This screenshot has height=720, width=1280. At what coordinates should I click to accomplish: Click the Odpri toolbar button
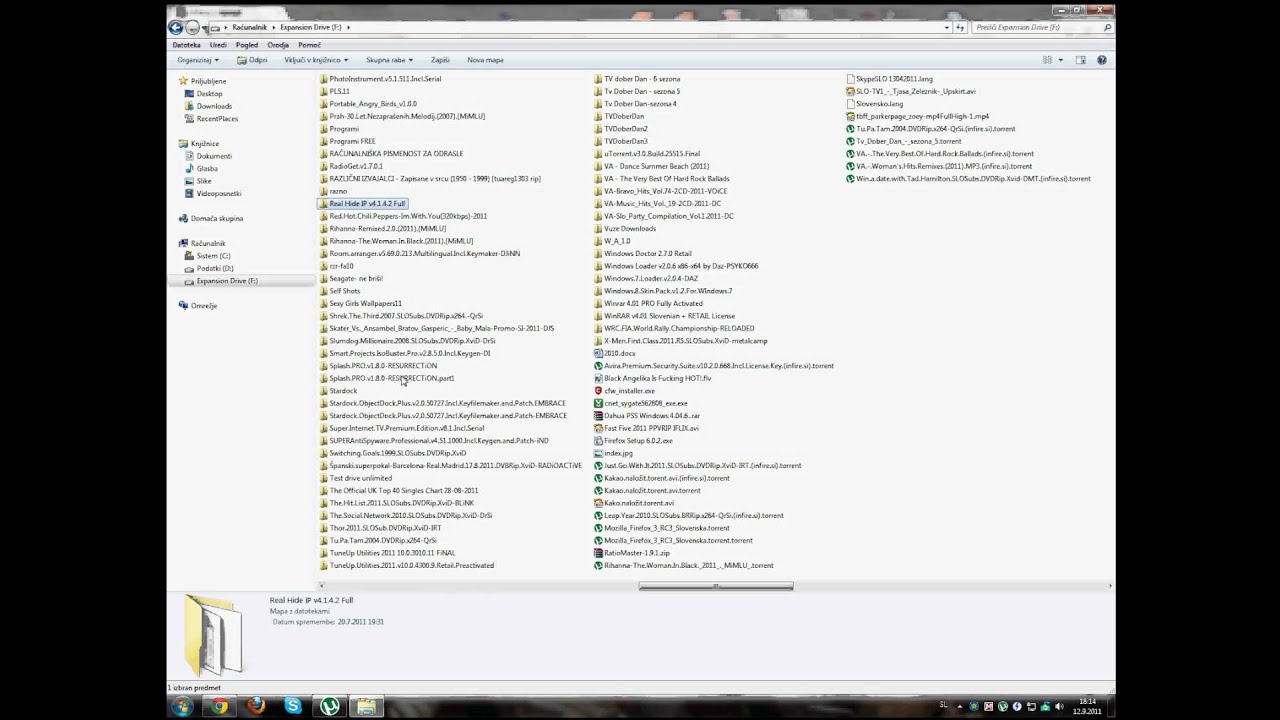(x=252, y=60)
